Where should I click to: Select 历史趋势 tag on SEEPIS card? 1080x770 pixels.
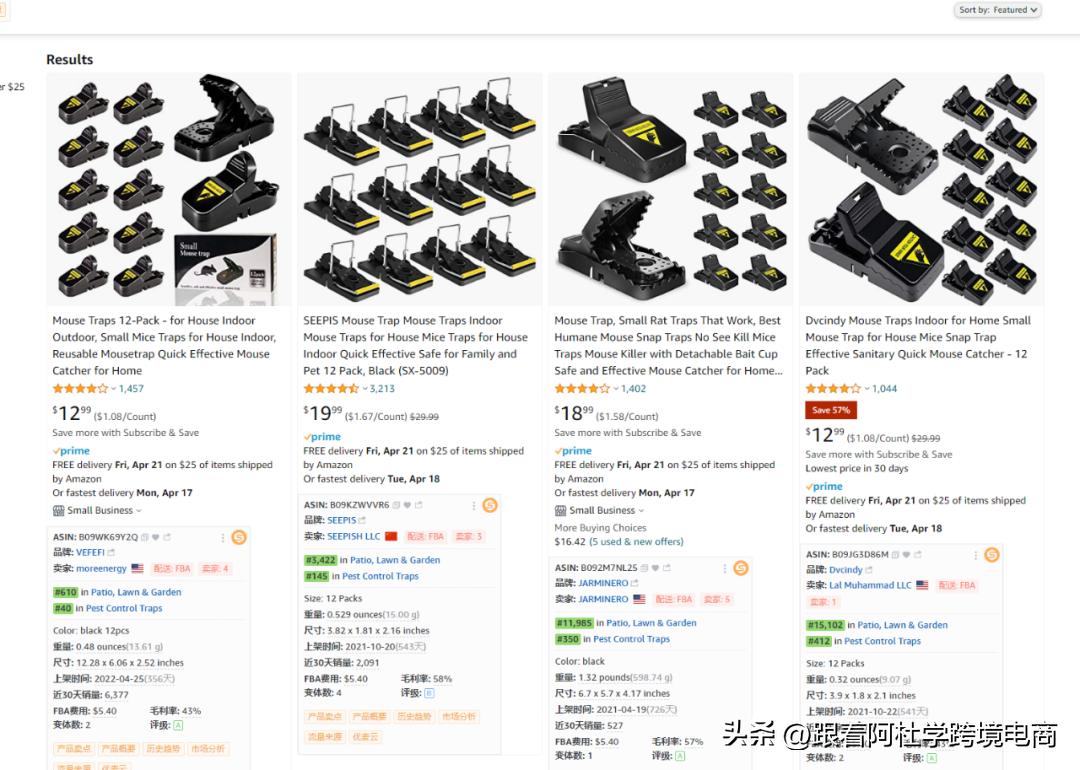pos(414,717)
